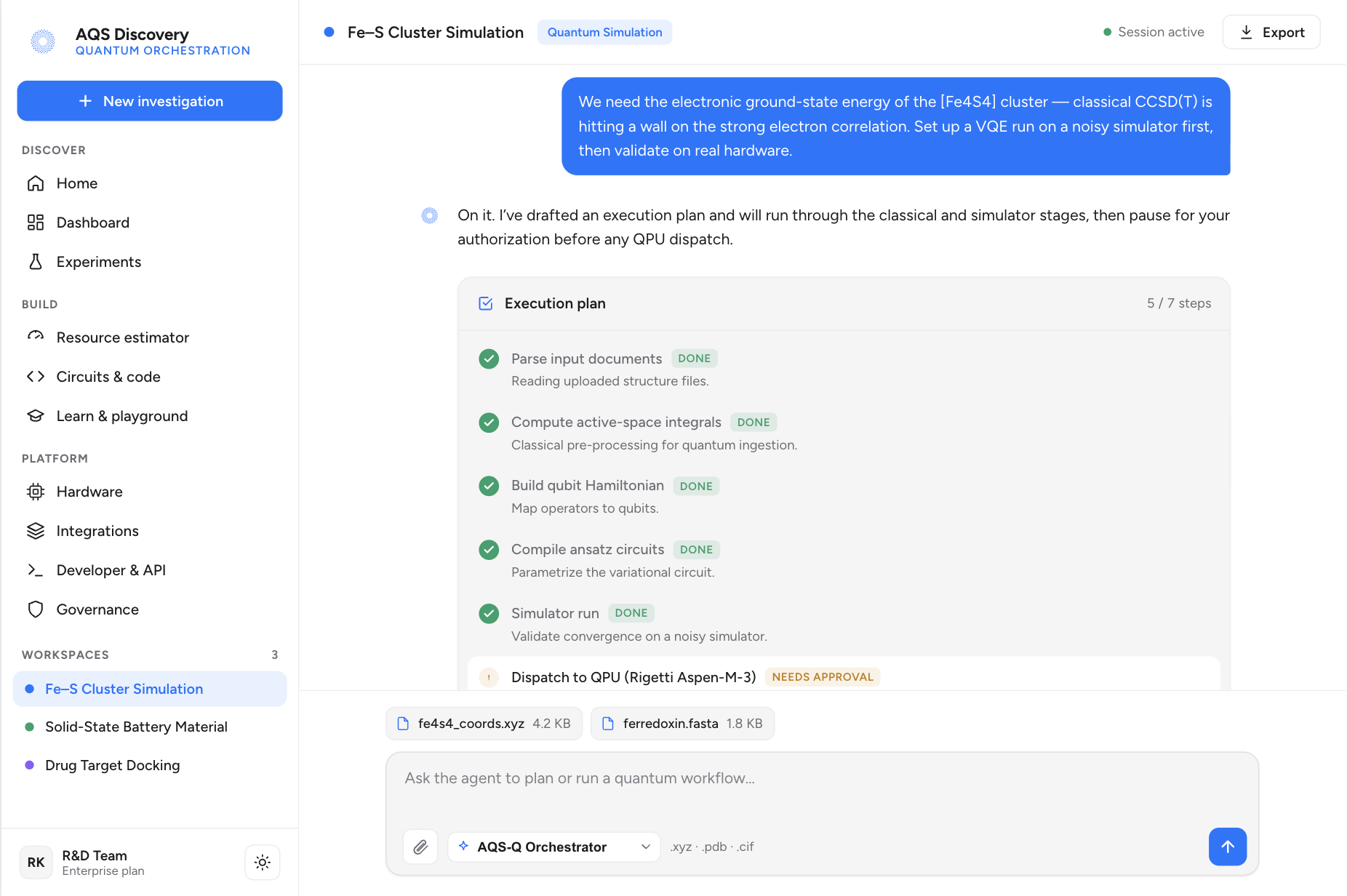1347x896 pixels.
Task: Click the agent avatar icon in reply
Action: click(430, 215)
